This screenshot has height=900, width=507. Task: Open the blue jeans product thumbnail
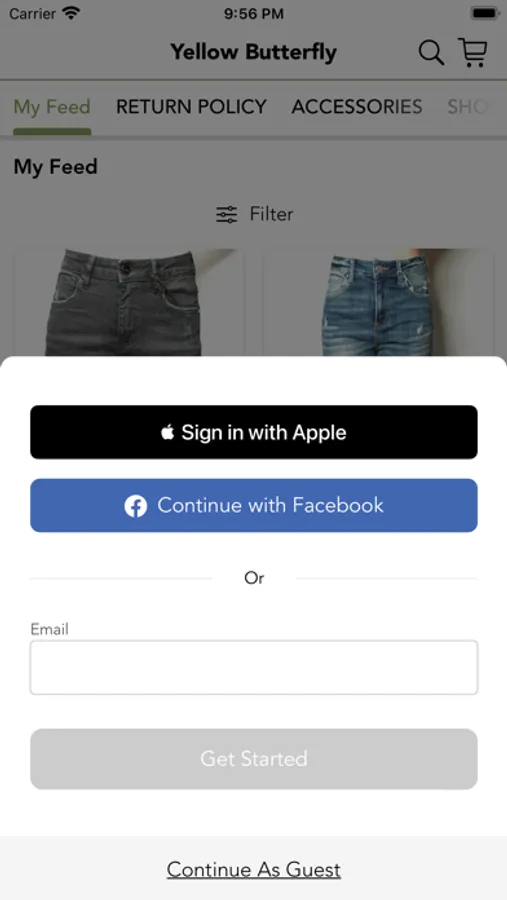(378, 302)
